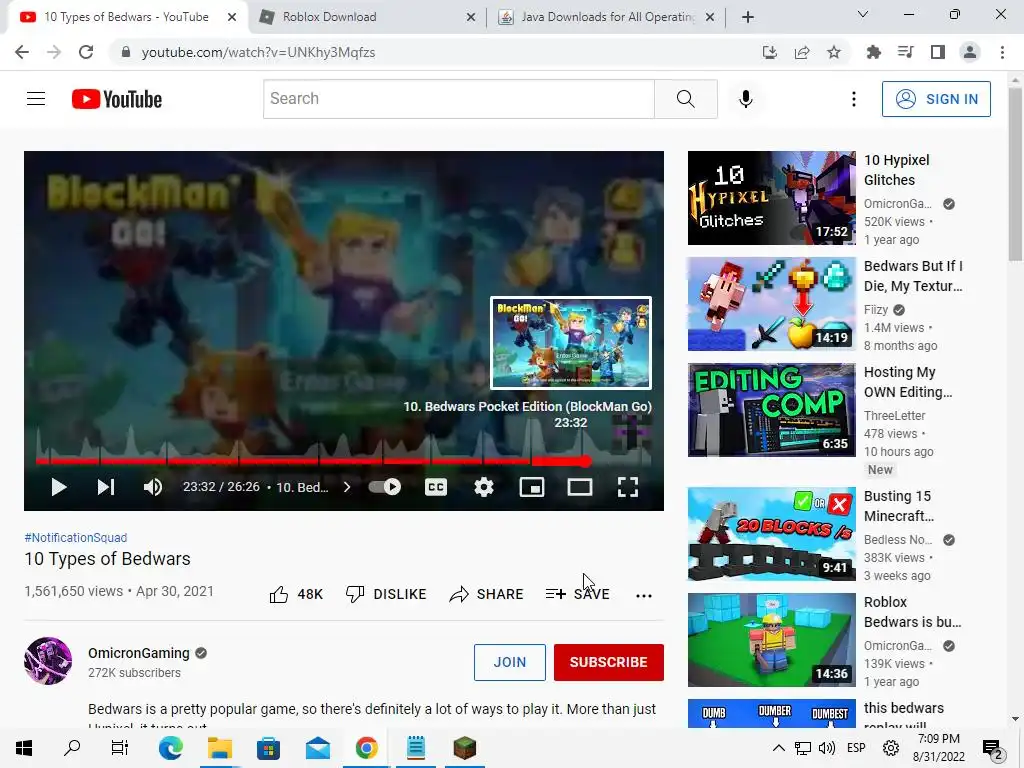Viewport: 1024px width, 768px height.
Task: Click the SIGN IN button
Action: coord(936,99)
